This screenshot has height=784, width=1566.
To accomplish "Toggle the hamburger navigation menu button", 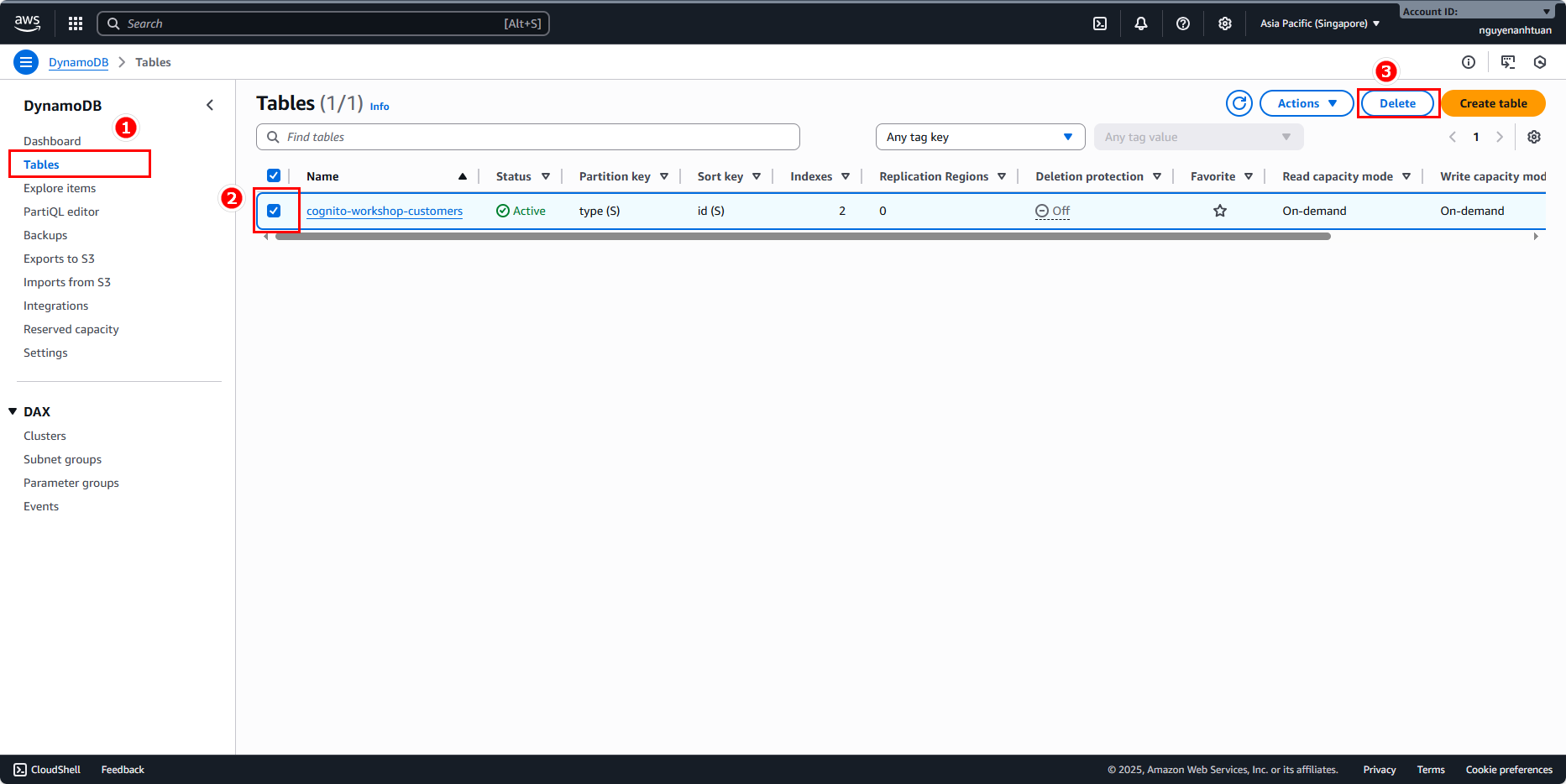I will coord(26,62).
